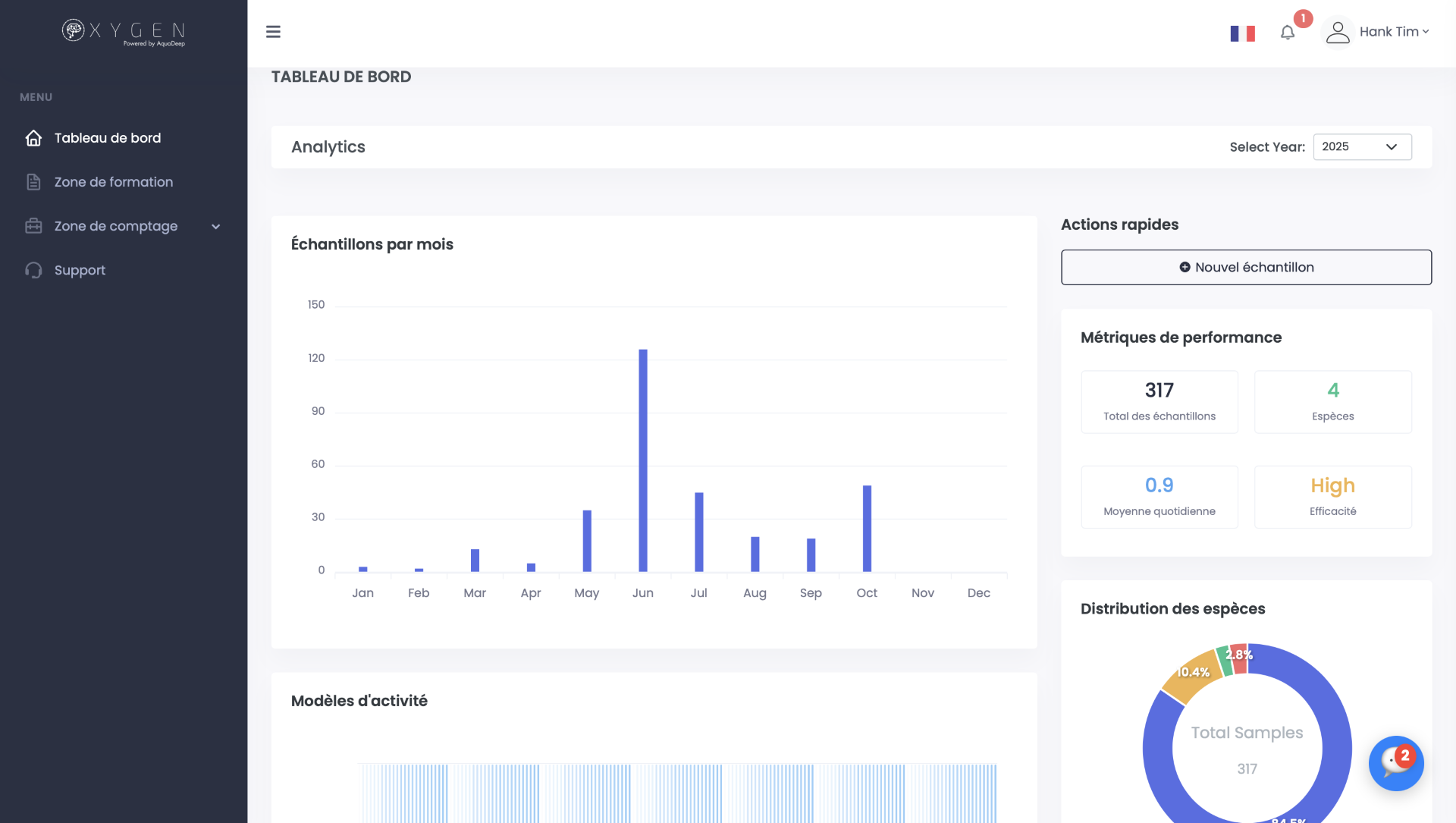Open the Support menu item
Image resolution: width=1456 pixels, height=823 pixels.
(x=80, y=270)
